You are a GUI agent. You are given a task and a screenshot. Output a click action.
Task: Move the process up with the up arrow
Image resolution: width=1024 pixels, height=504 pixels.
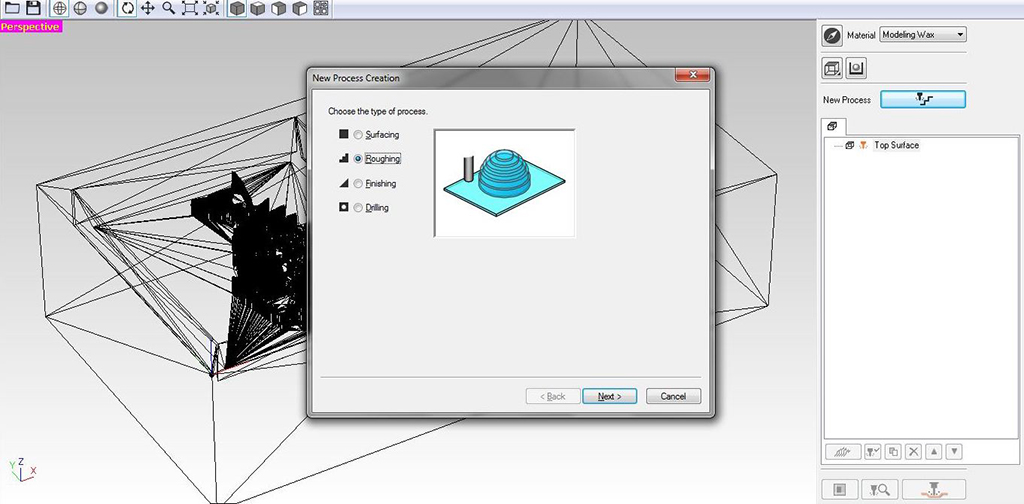(934, 452)
